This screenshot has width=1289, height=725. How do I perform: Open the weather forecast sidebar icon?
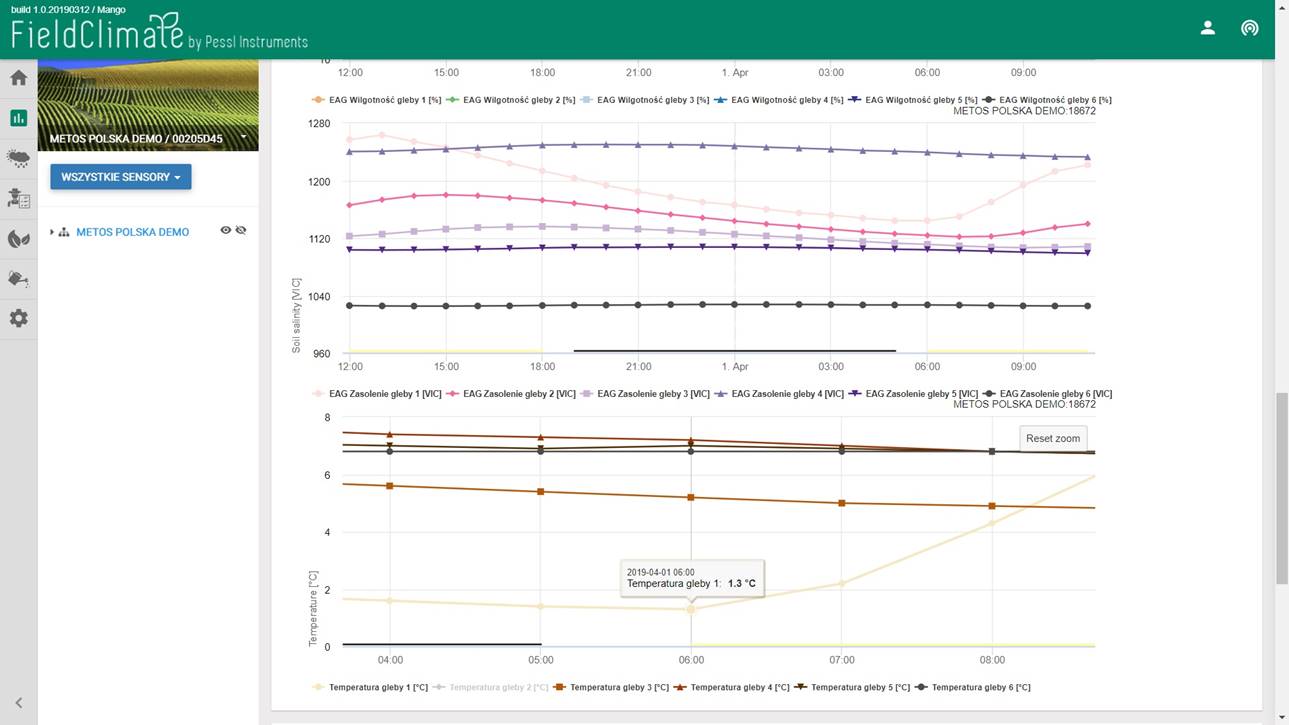18,158
